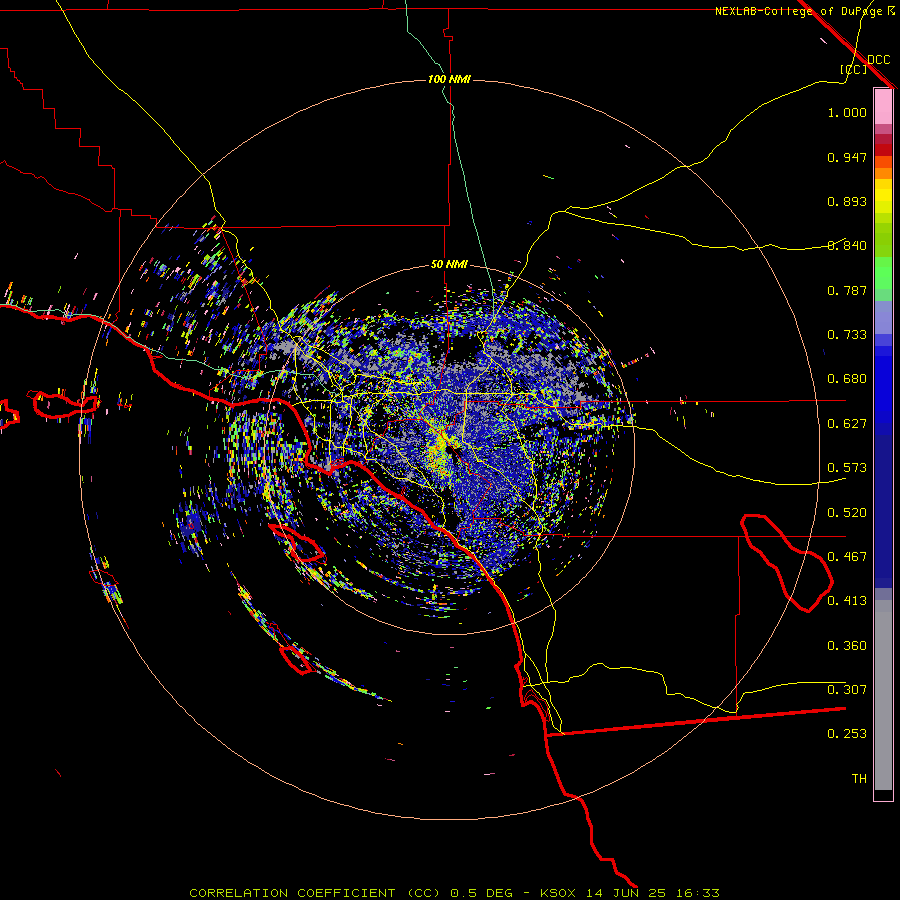Viewport: 900px width, 900px height.
Task: Click the 0.893 scale value
Action: pyautogui.click(x=847, y=201)
